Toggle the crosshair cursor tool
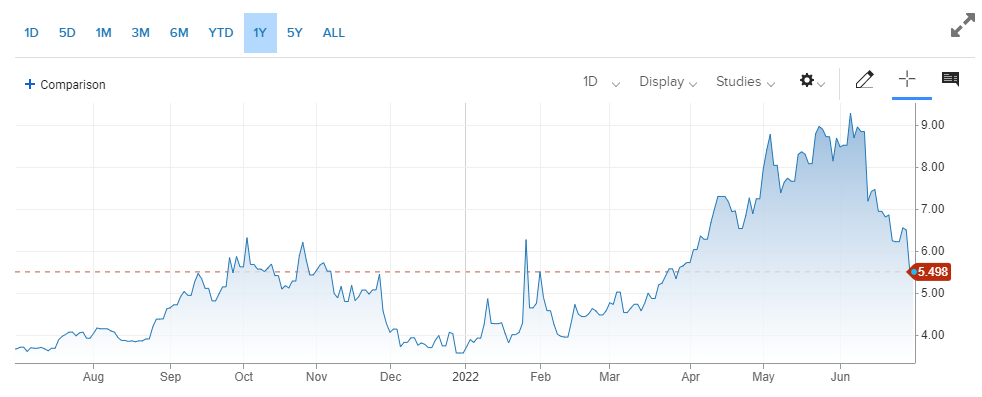The width and height of the screenshot is (982, 397). 907,79
